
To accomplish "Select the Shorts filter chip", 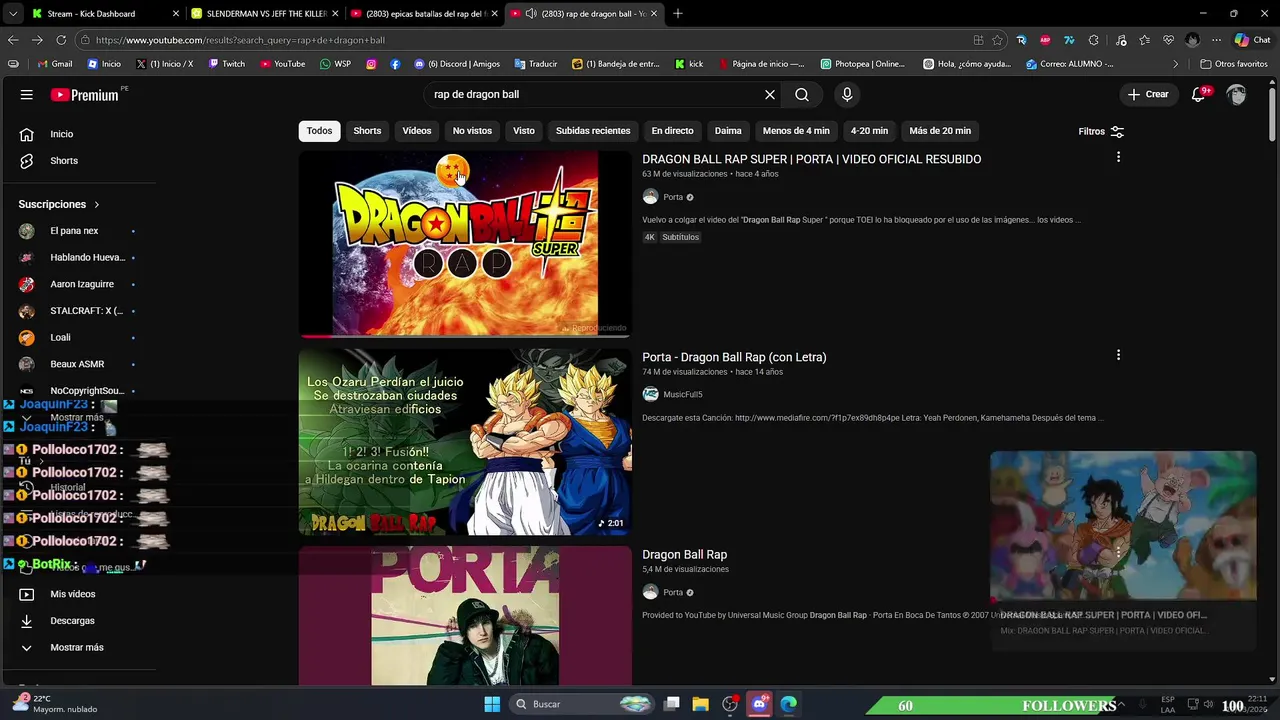I will (367, 131).
